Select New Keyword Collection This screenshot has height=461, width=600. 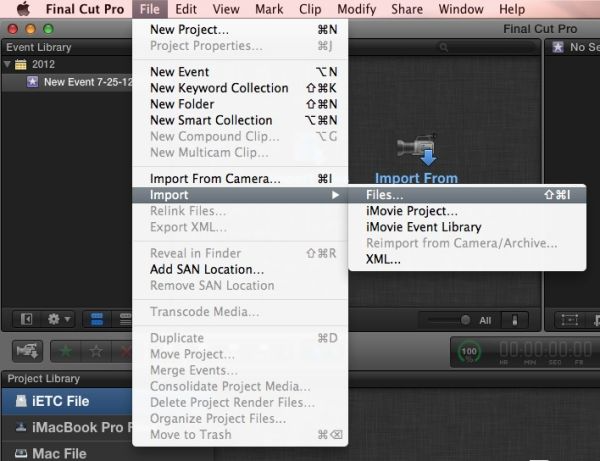240,88
